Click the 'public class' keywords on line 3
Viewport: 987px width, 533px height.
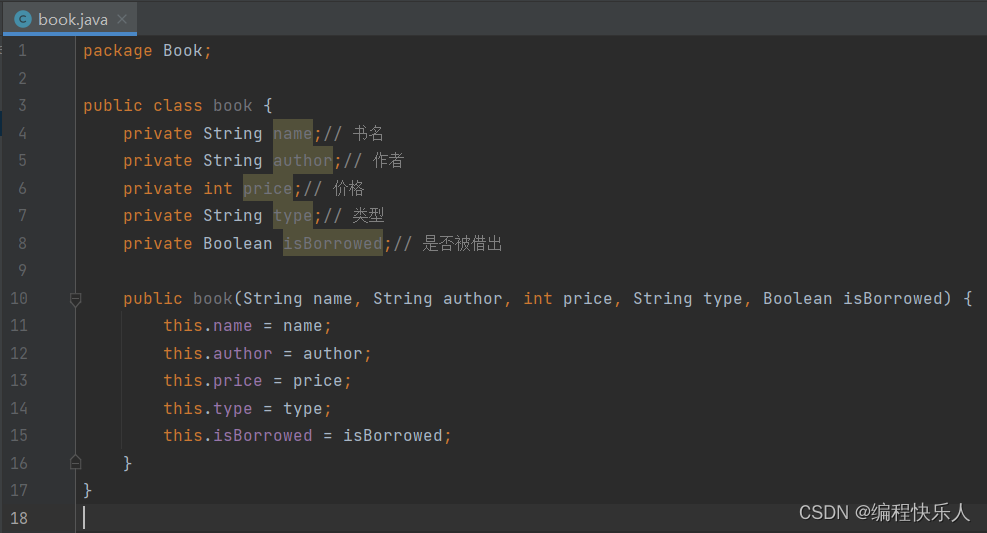click(x=143, y=105)
